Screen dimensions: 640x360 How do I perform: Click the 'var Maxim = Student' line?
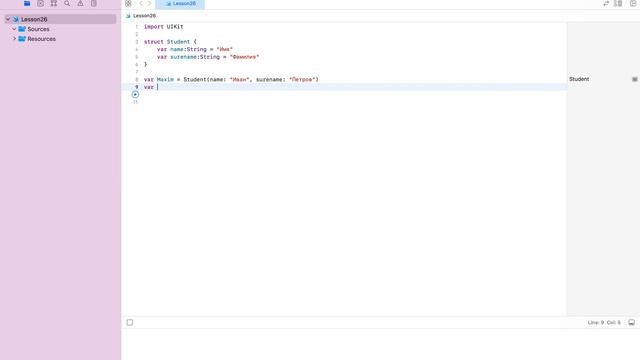[x=231, y=79]
